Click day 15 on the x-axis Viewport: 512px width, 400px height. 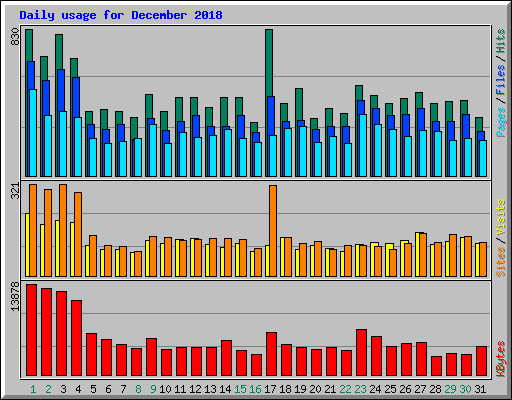[240, 389]
